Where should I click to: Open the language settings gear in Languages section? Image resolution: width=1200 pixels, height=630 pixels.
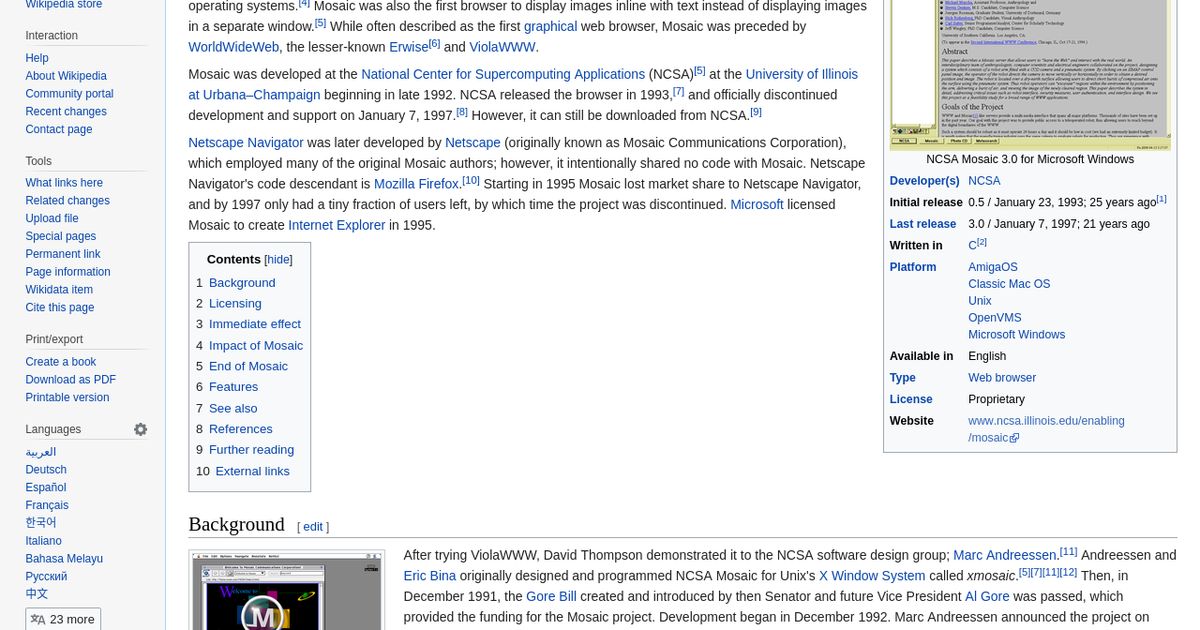pyautogui.click(x=140, y=429)
